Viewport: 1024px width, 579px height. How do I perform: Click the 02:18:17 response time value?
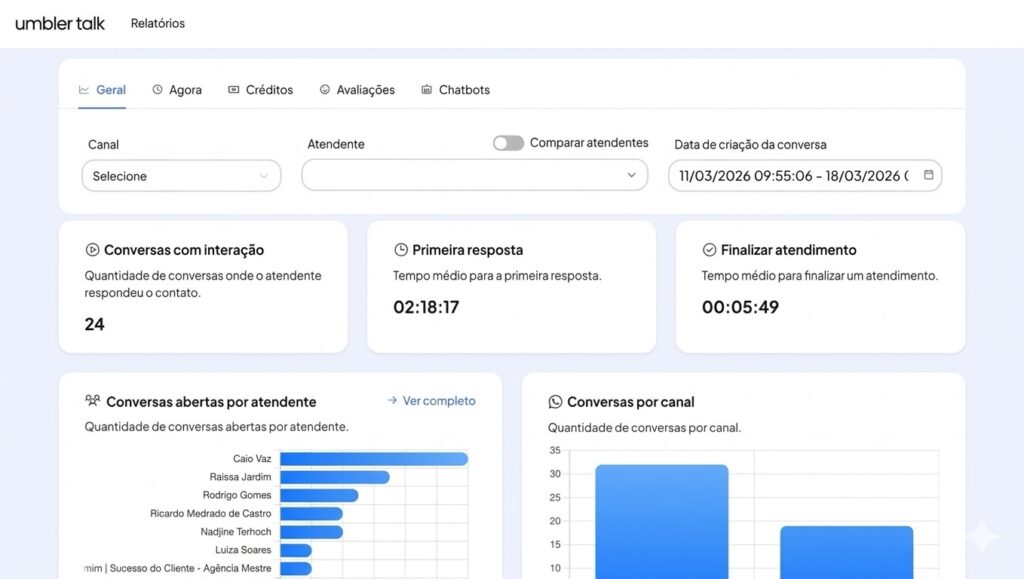[426, 307]
